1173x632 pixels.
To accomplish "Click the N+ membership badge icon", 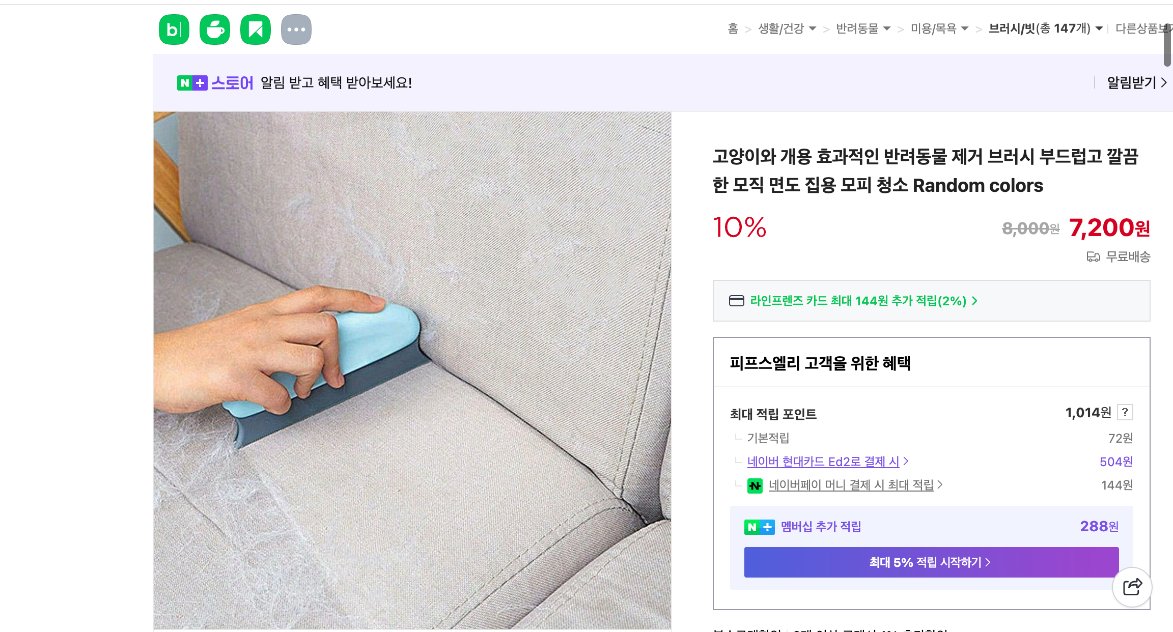I will pos(759,526).
